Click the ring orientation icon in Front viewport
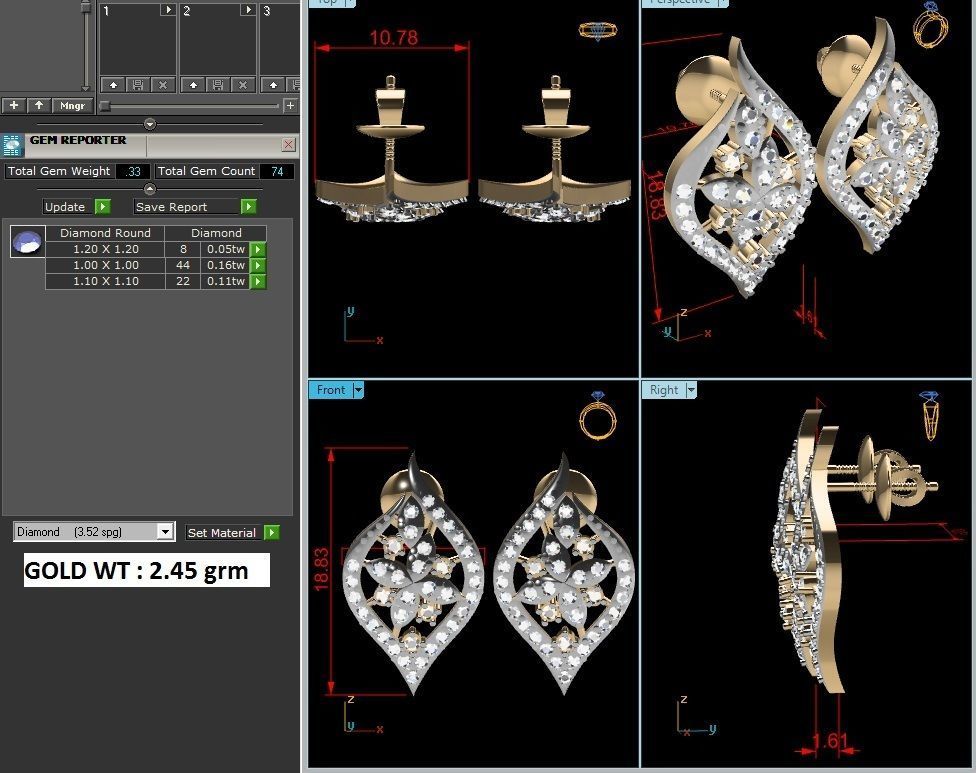 point(598,415)
